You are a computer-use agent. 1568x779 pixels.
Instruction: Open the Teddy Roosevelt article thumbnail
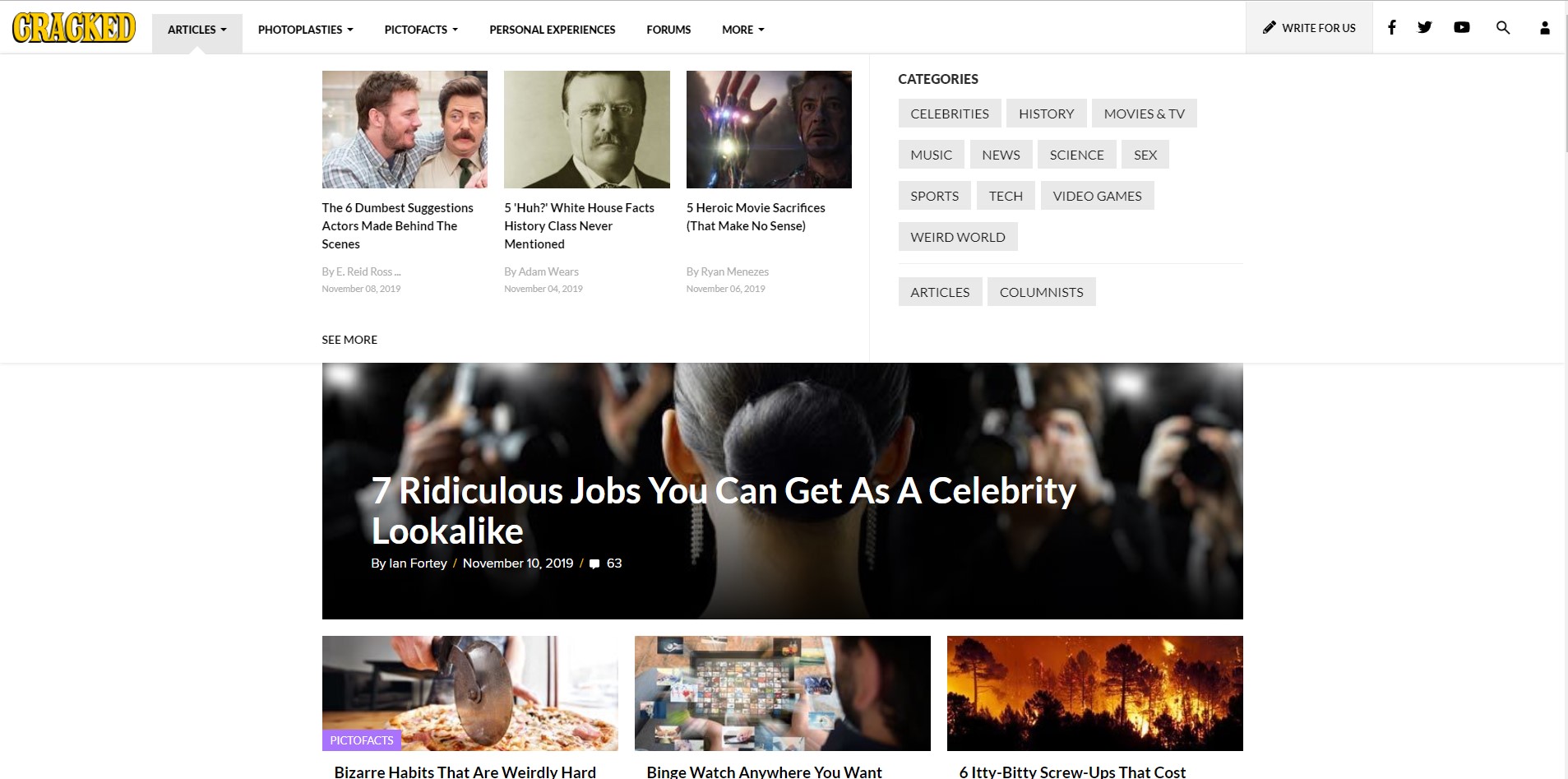[x=586, y=129]
